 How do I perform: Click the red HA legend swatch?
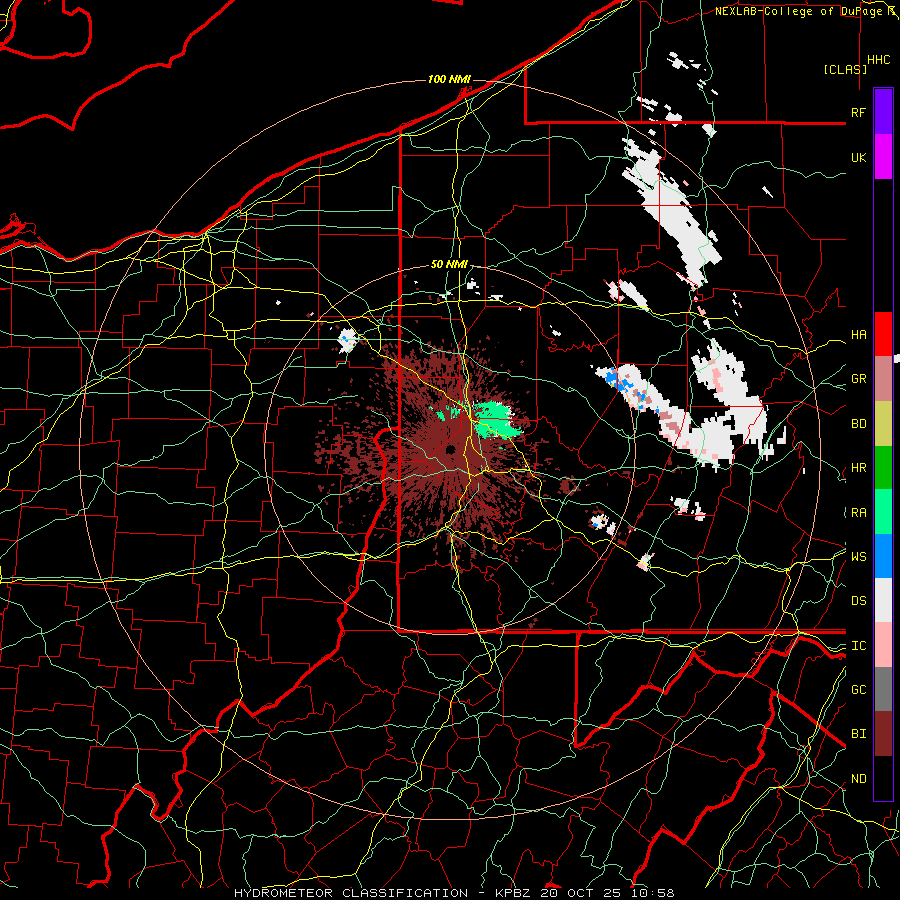tap(883, 334)
